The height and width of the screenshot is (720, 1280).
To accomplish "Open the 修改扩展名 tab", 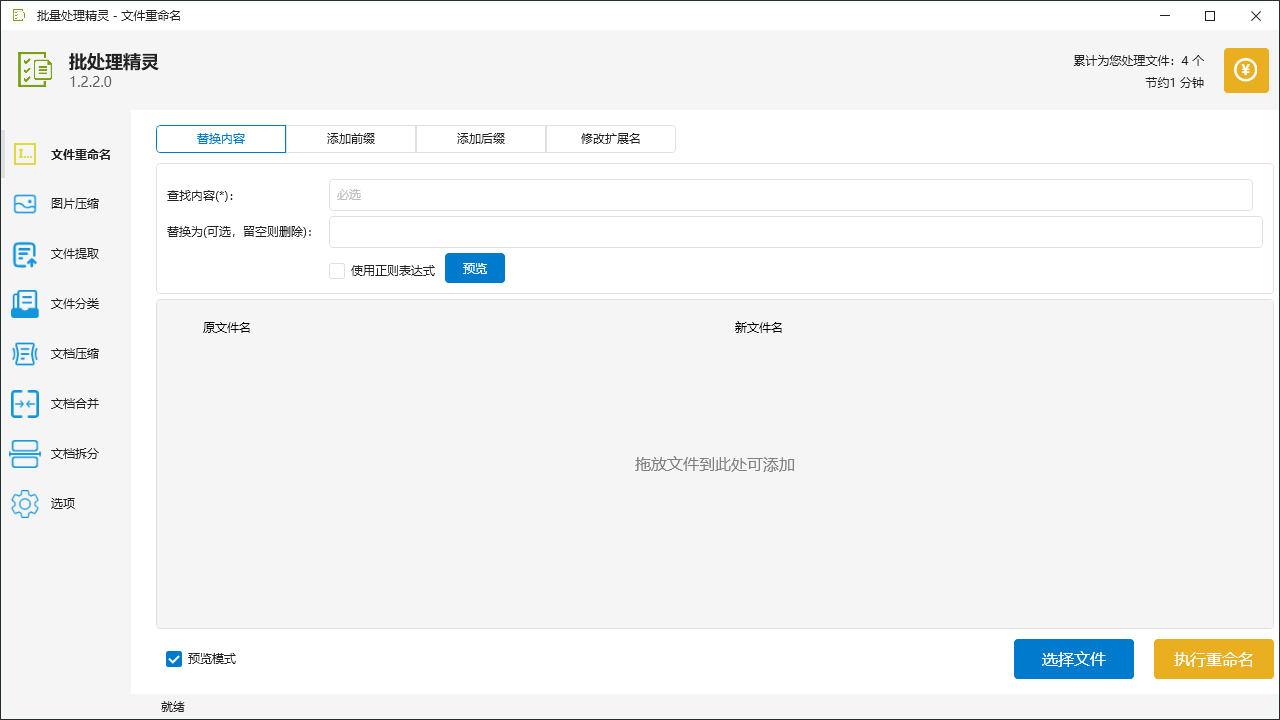I will click(610, 138).
